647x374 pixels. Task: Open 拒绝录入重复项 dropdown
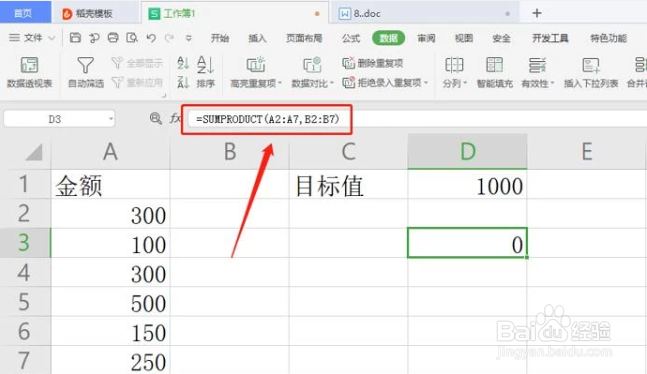pos(385,83)
